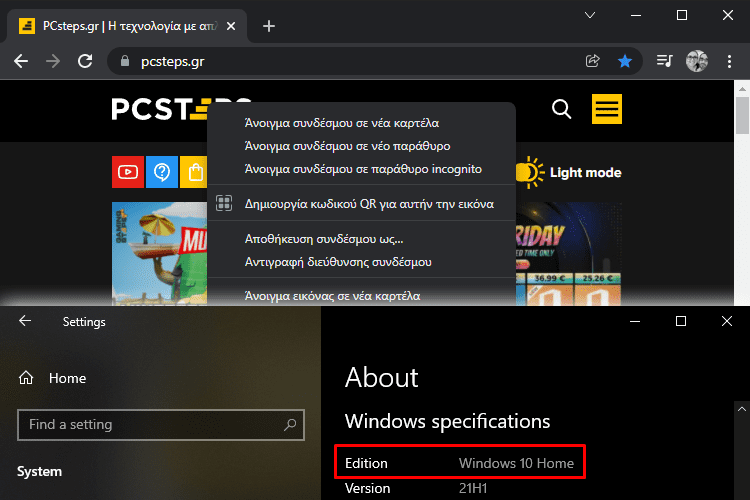Click the '21H1' version value
The image size is (750, 500).
pyautogui.click(x=473, y=488)
